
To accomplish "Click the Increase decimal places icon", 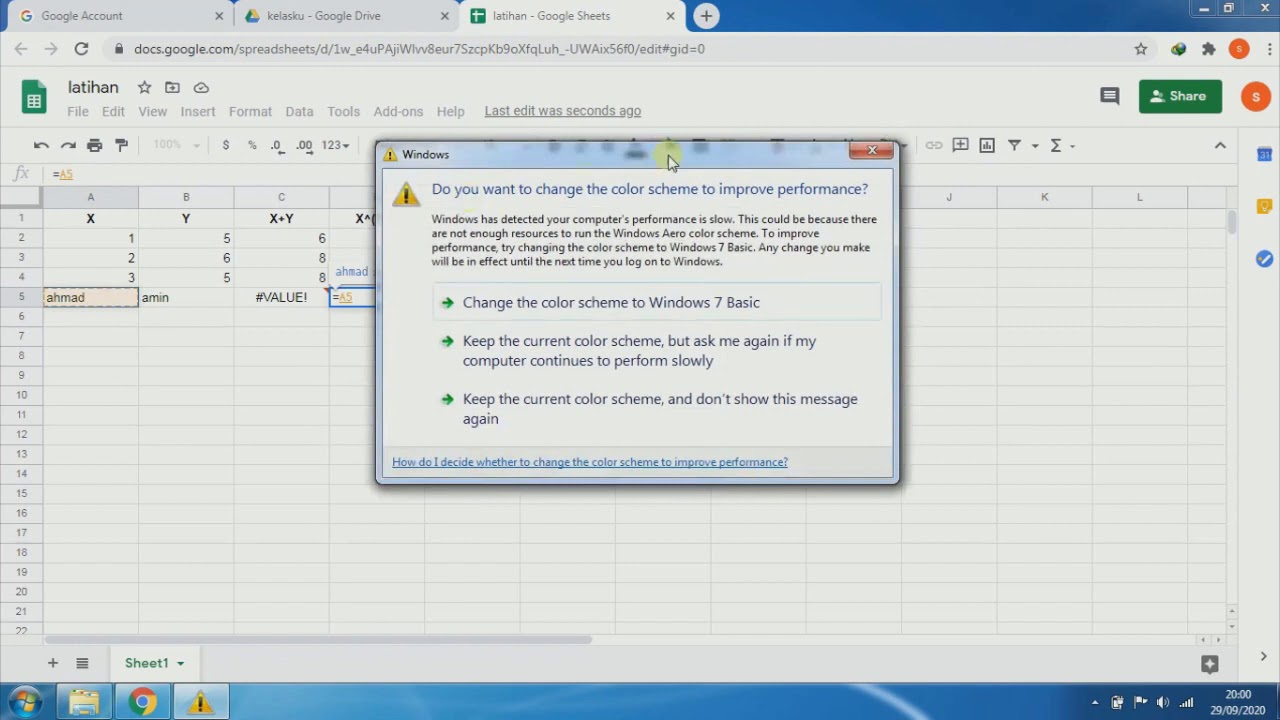I will click(x=304, y=145).
